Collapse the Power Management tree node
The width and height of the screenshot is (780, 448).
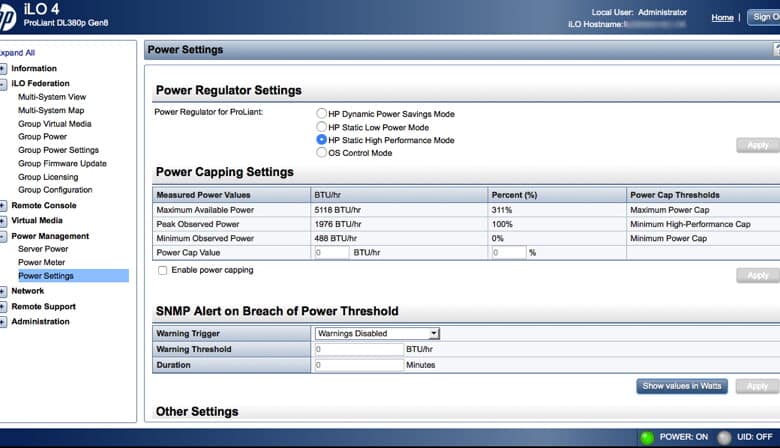[2, 237]
